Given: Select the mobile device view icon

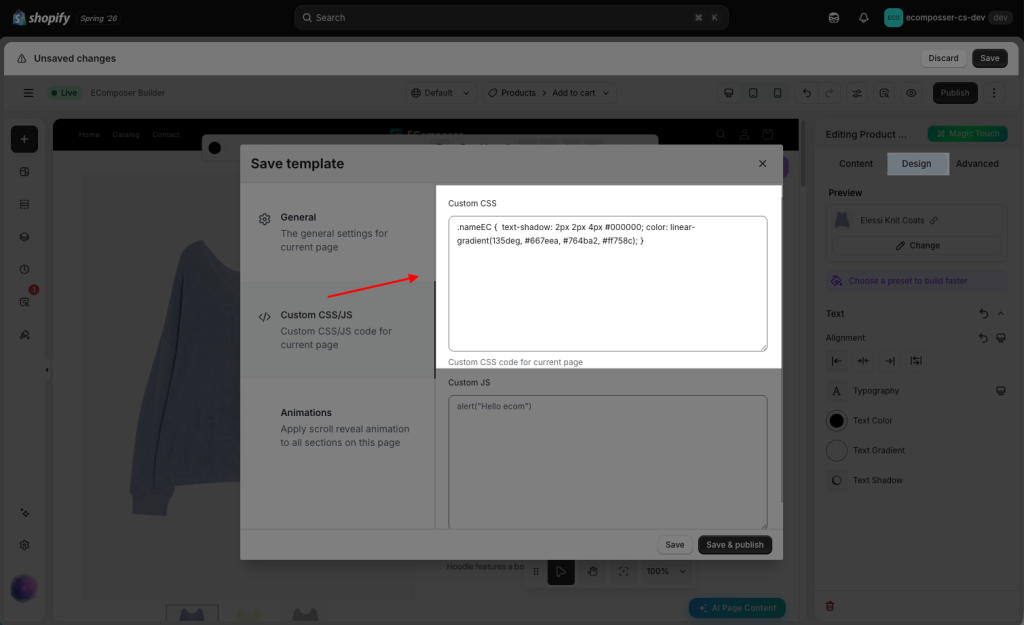Looking at the screenshot, I should [x=777, y=93].
